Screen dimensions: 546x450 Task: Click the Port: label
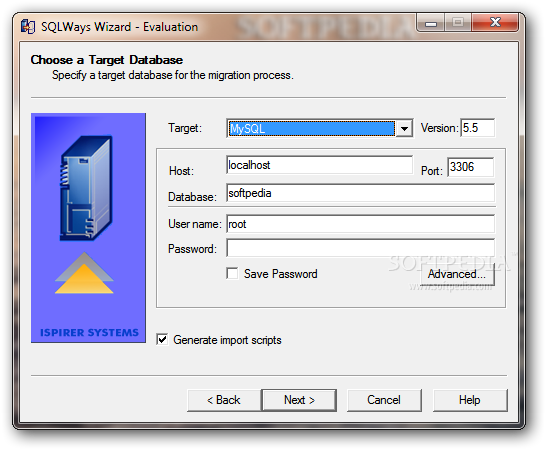coord(432,171)
